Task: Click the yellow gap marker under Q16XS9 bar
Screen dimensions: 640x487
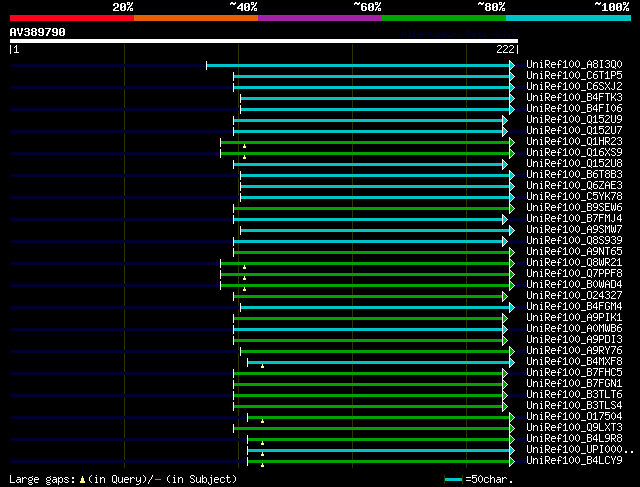Action: pos(244,157)
